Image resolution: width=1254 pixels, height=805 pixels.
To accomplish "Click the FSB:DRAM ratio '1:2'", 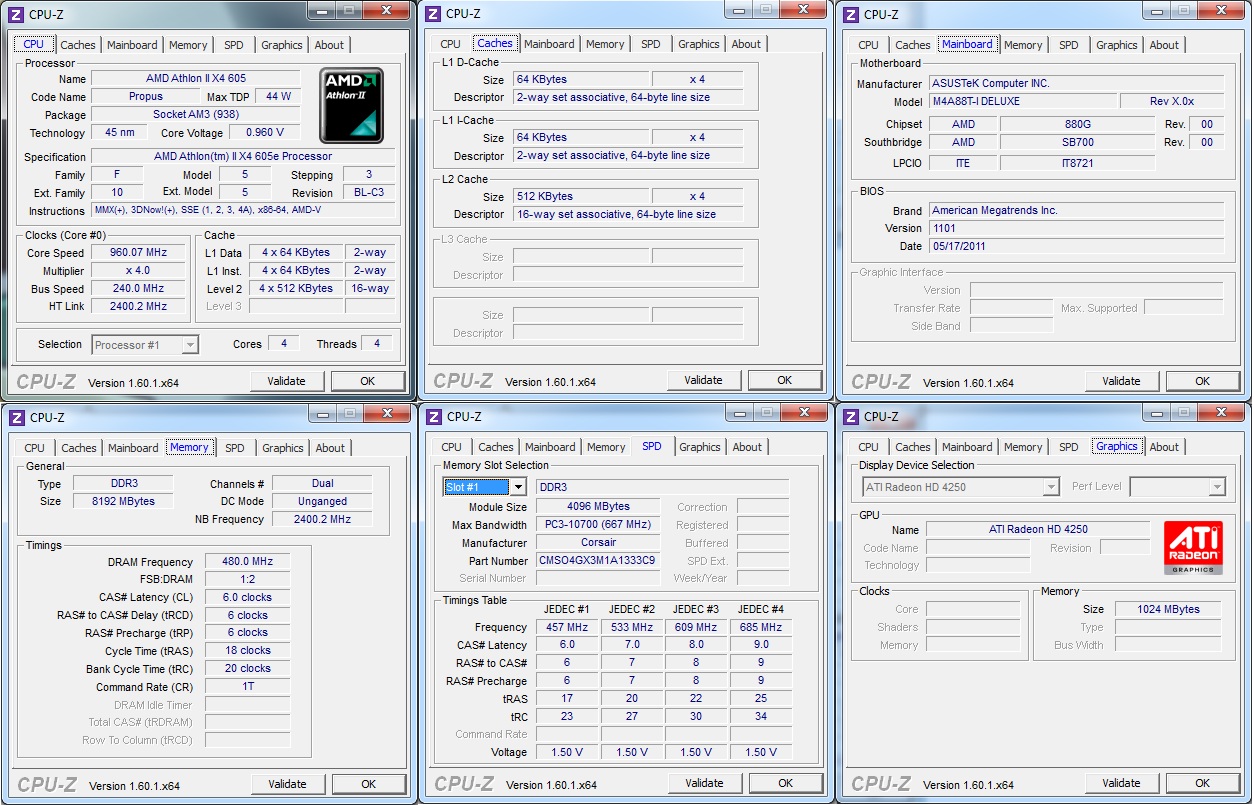I will point(248,580).
